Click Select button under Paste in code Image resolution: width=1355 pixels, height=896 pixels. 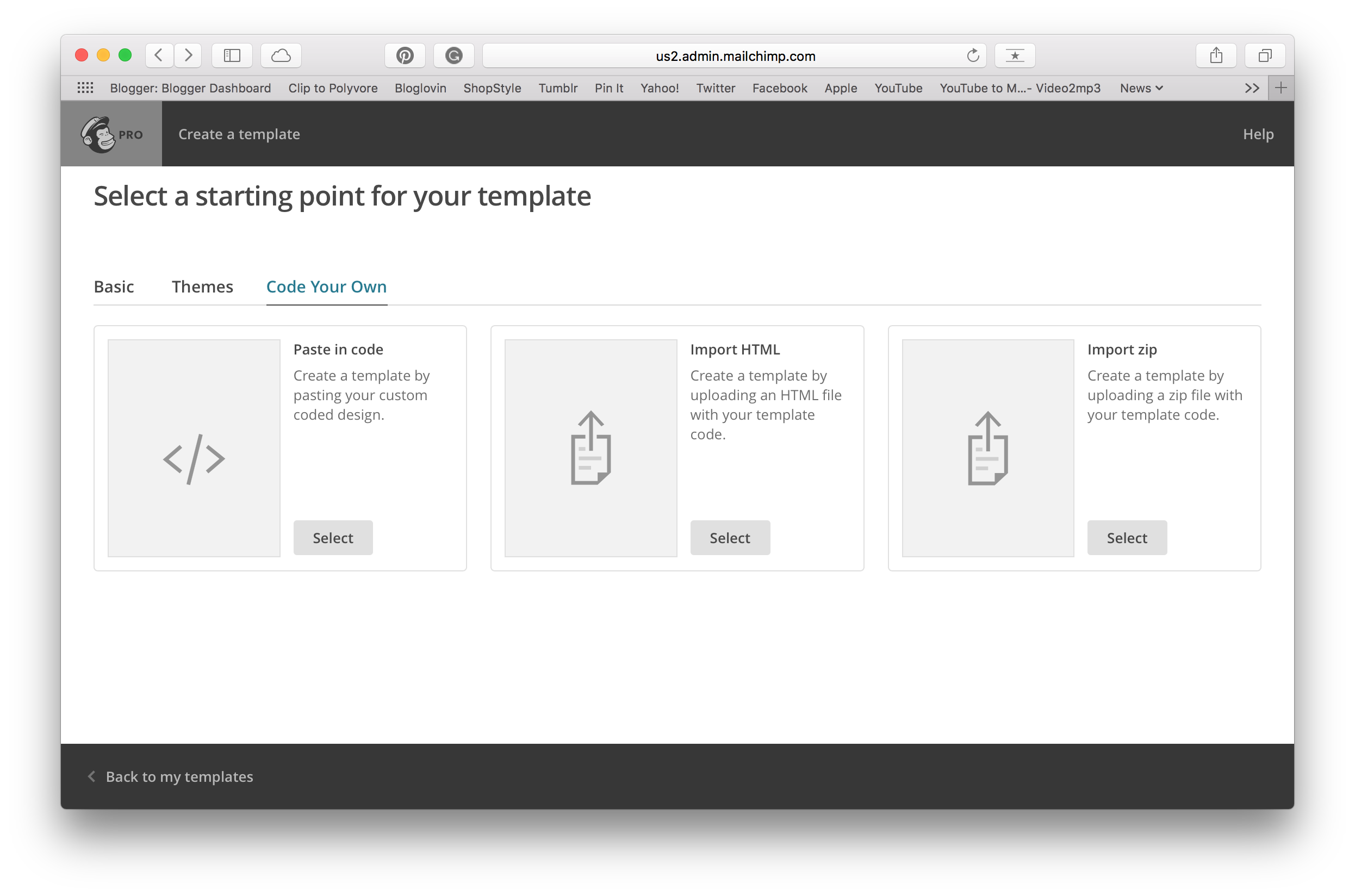pos(333,538)
